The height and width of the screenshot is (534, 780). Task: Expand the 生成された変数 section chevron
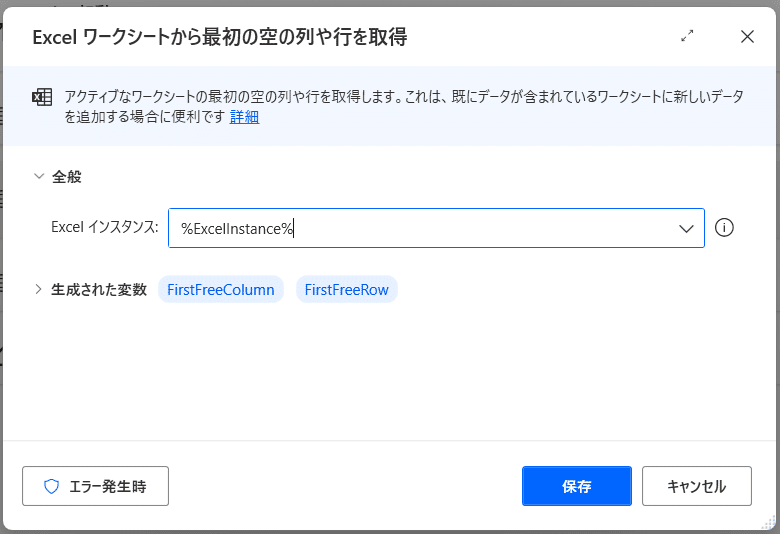coord(38,289)
